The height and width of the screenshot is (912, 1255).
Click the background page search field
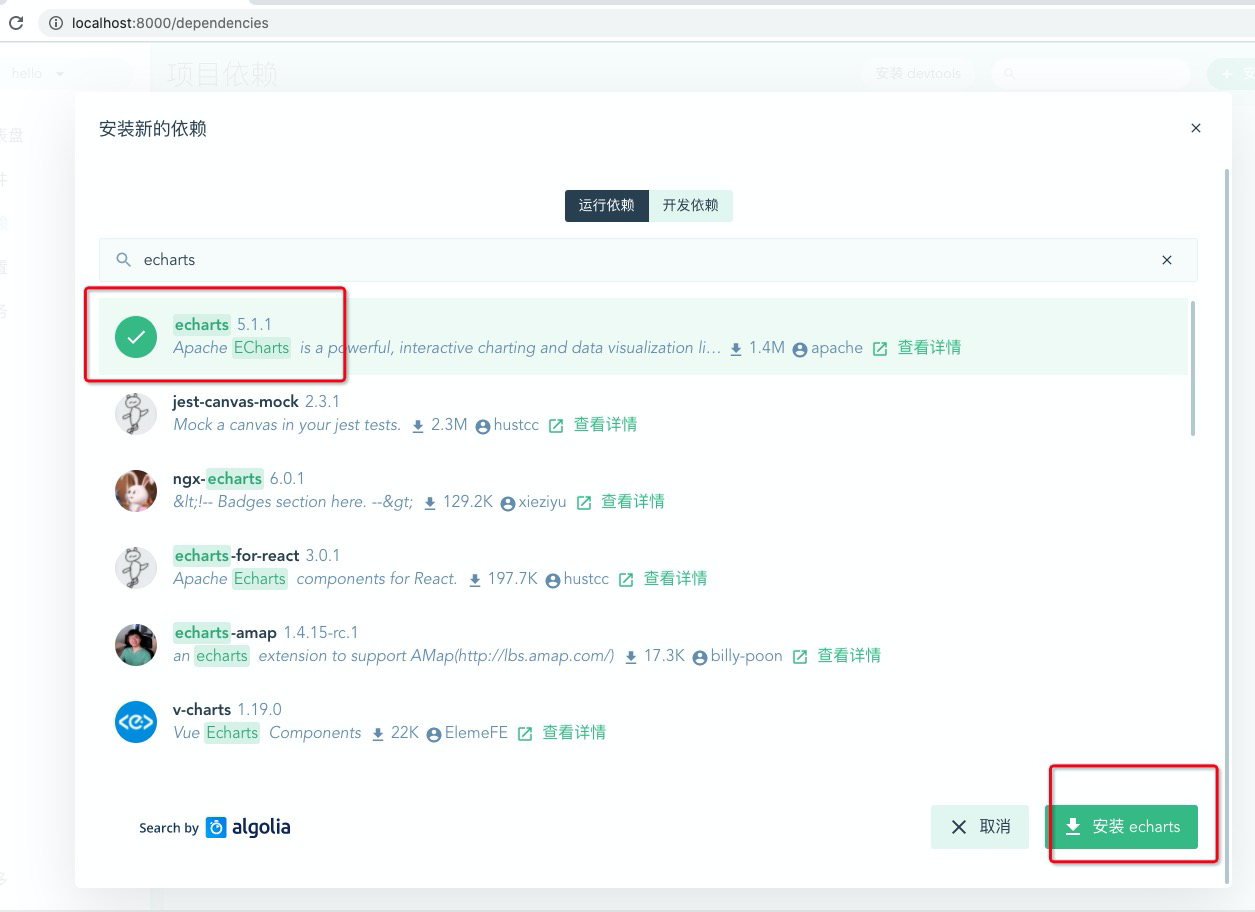pos(1091,74)
